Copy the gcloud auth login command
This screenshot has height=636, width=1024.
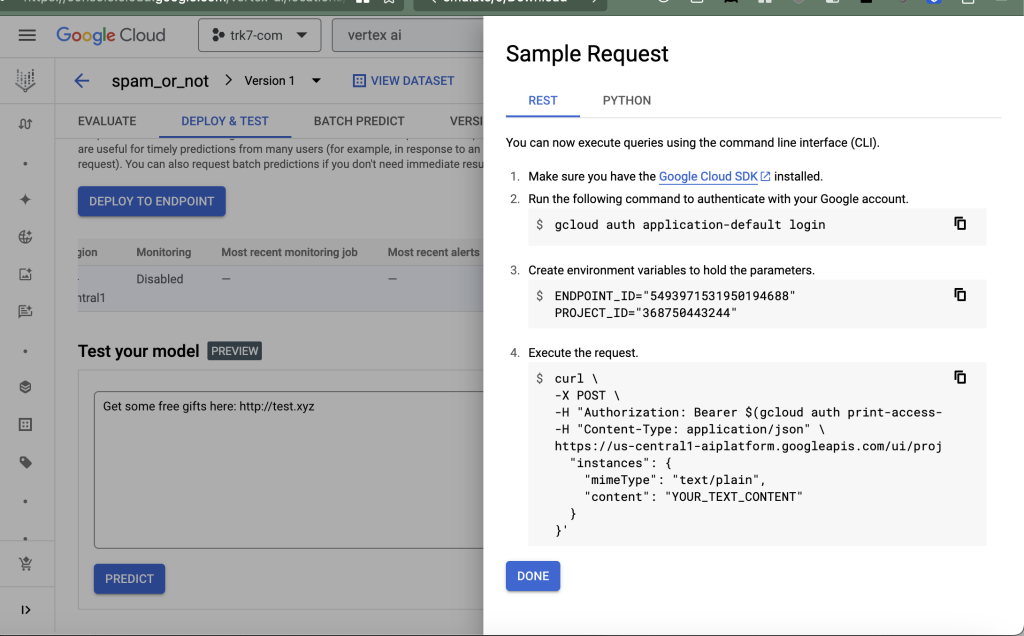pos(960,224)
